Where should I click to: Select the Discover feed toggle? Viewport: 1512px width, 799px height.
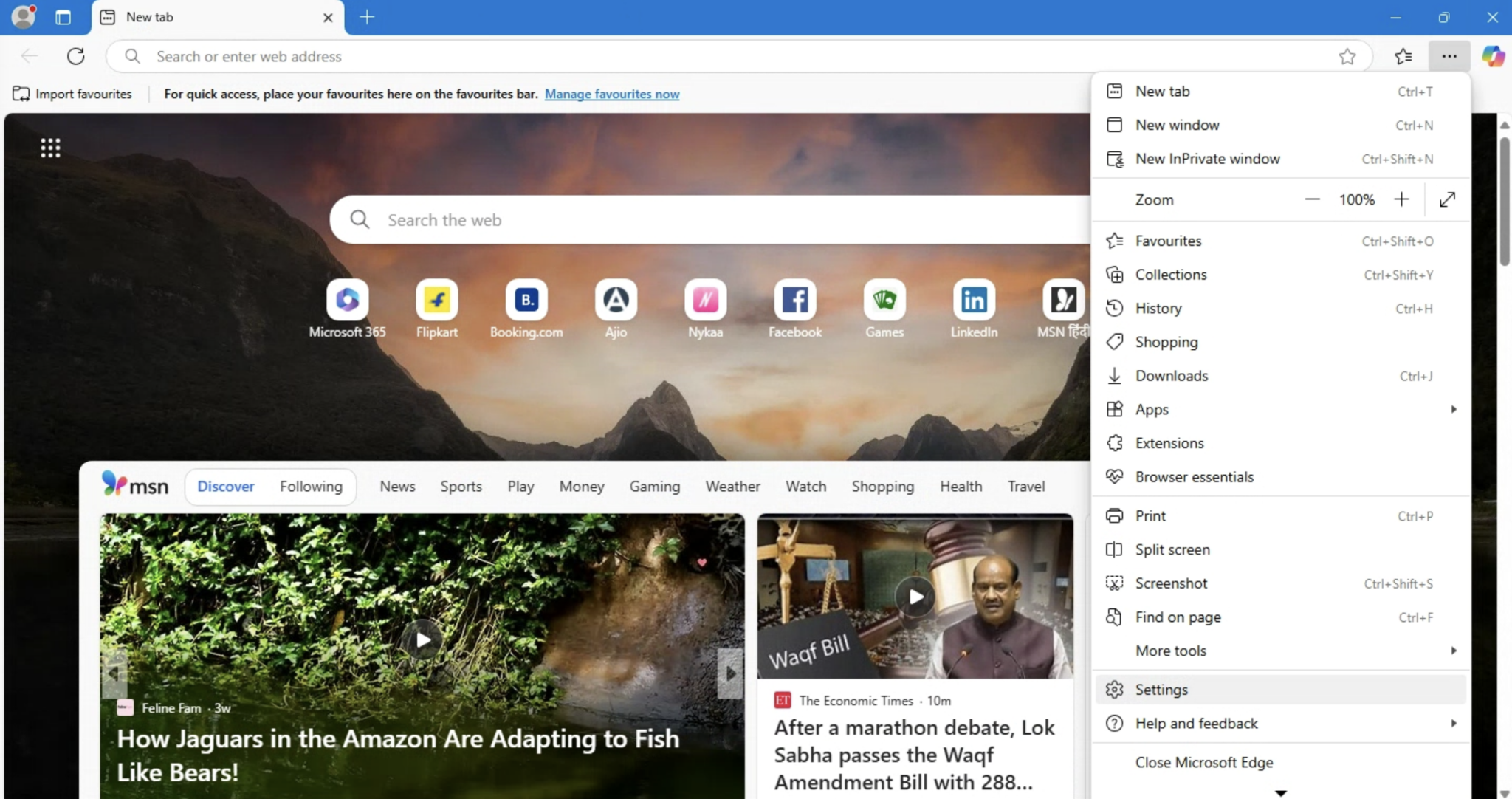pyautogui.click(x=225, y=487)
